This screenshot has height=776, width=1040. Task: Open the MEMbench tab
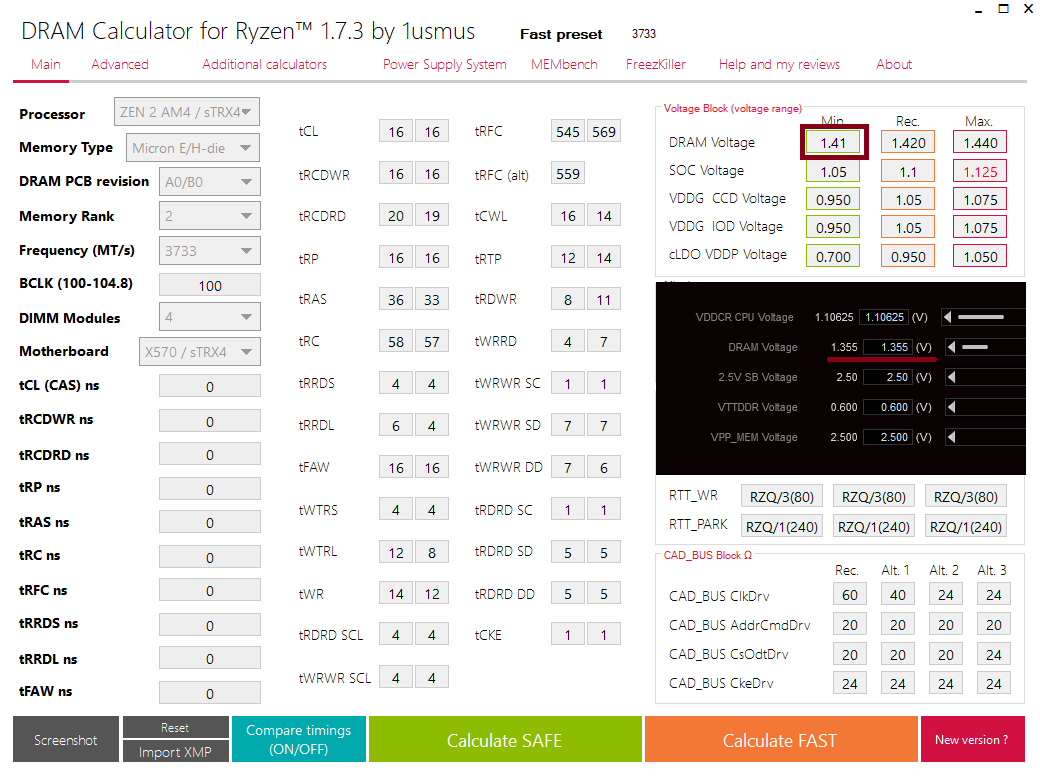click(564, 64)
